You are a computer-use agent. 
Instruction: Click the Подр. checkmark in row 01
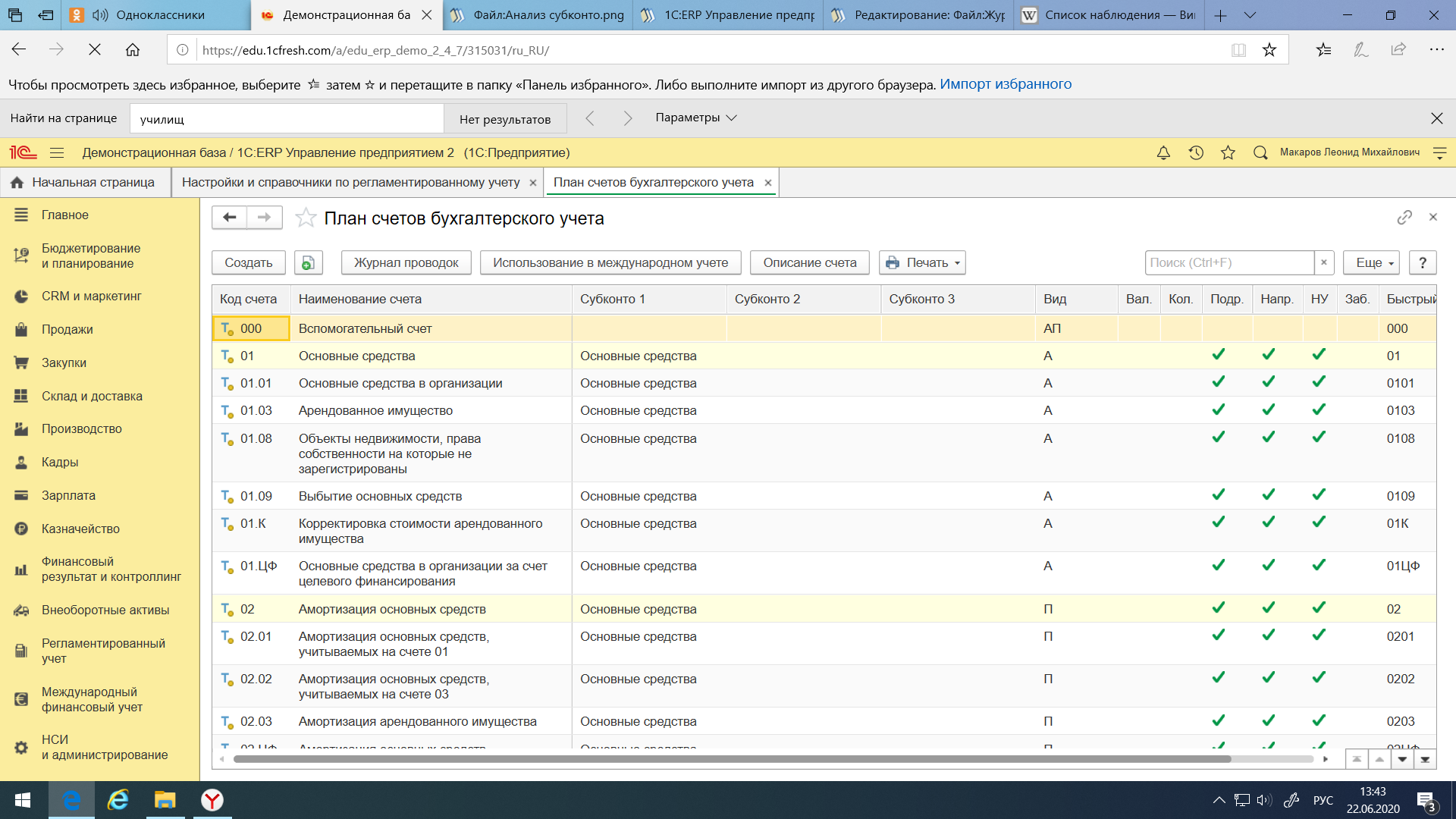[x=1219, y=354]
